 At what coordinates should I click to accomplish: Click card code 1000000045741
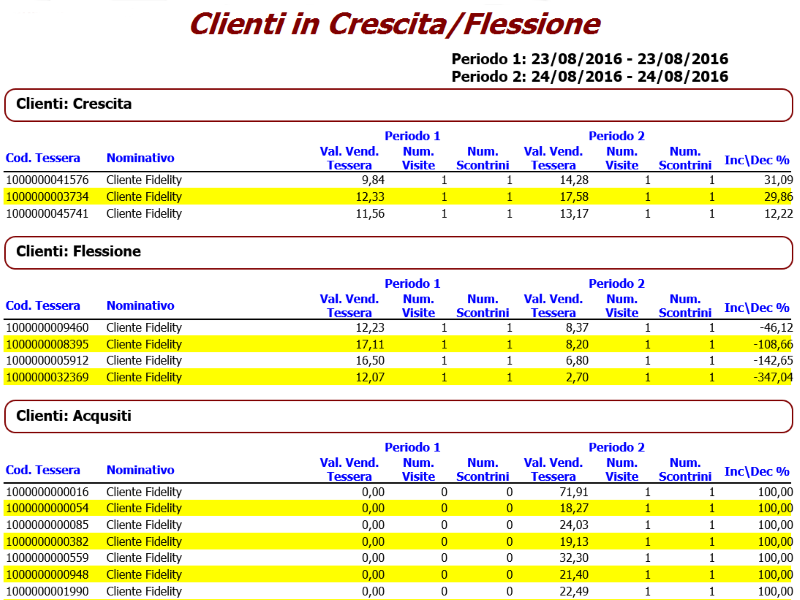click(x=47, y=213)
